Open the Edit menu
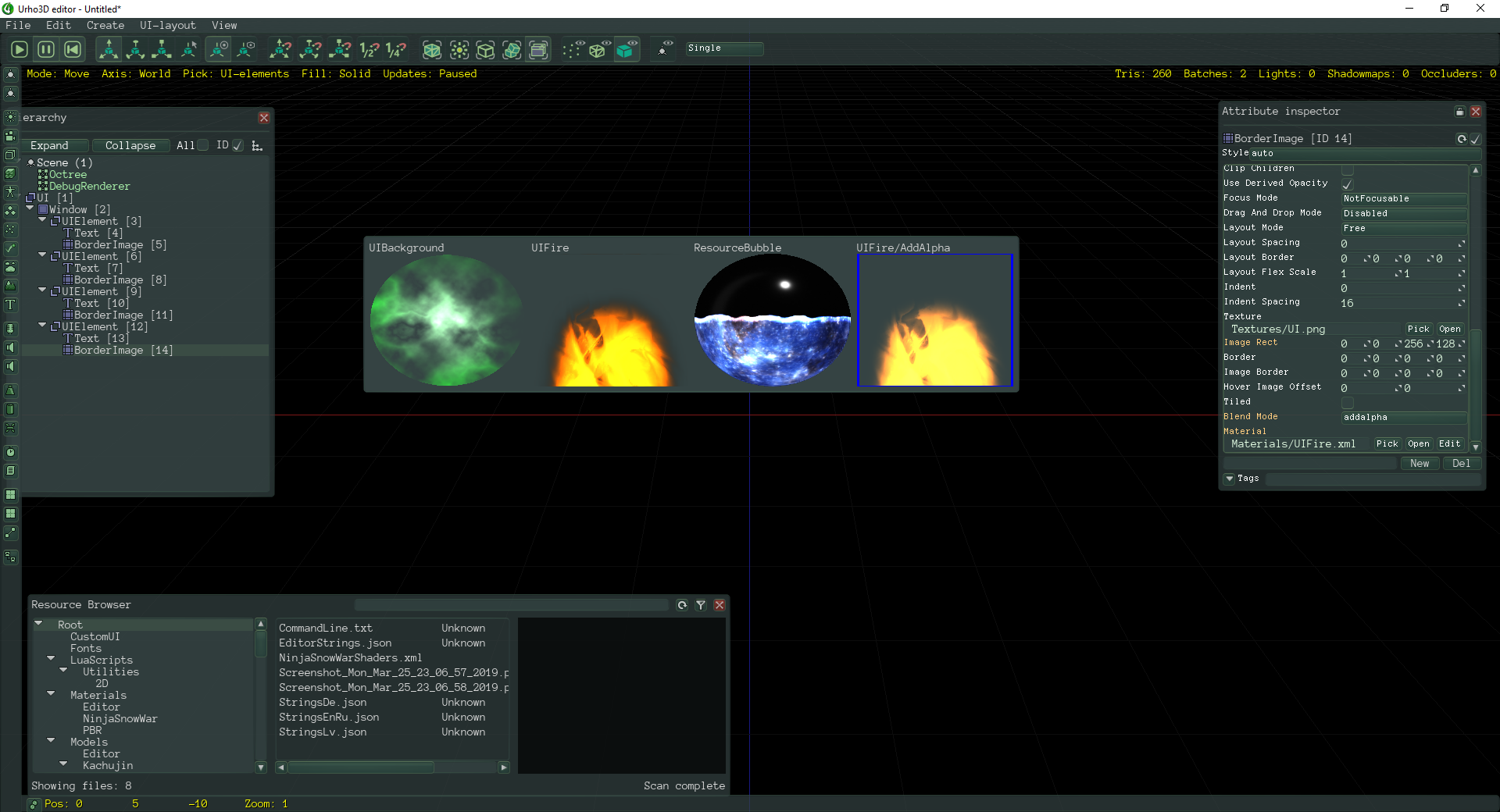Image resolution: width=1500 pixels, height=812 pixels. [59, 26]
